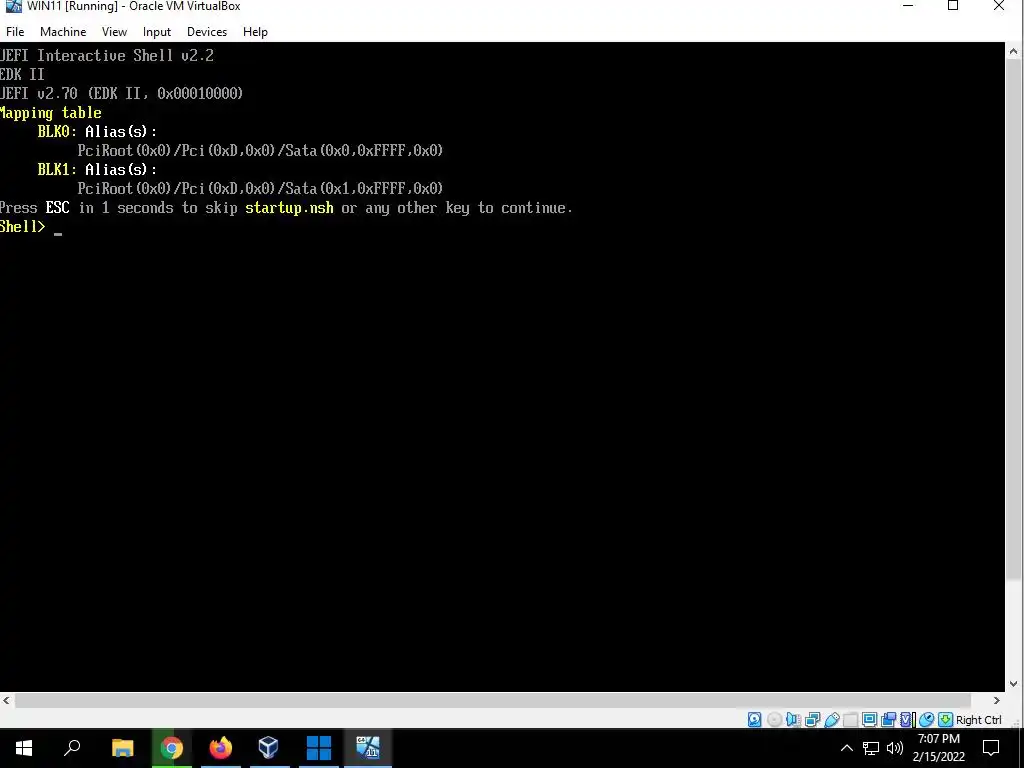
Task: Click the VirtualBox window title icon
Action: 13,7
